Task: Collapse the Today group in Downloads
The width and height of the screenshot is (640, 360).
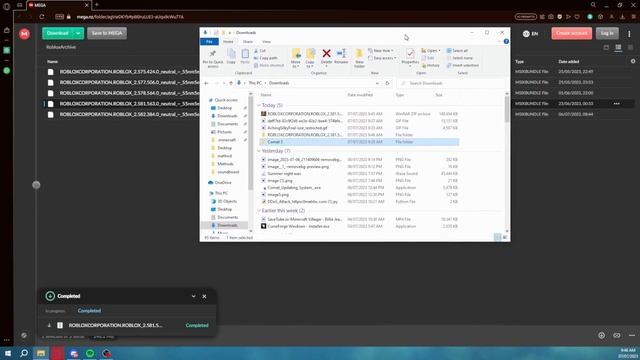Action: pos(259,105)
